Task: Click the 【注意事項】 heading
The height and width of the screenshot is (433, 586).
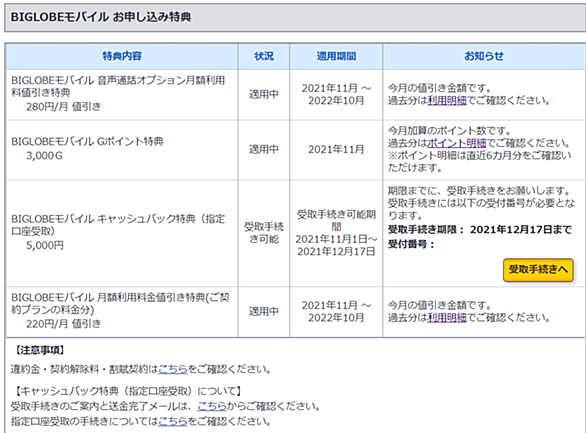Action: (40, 350)
